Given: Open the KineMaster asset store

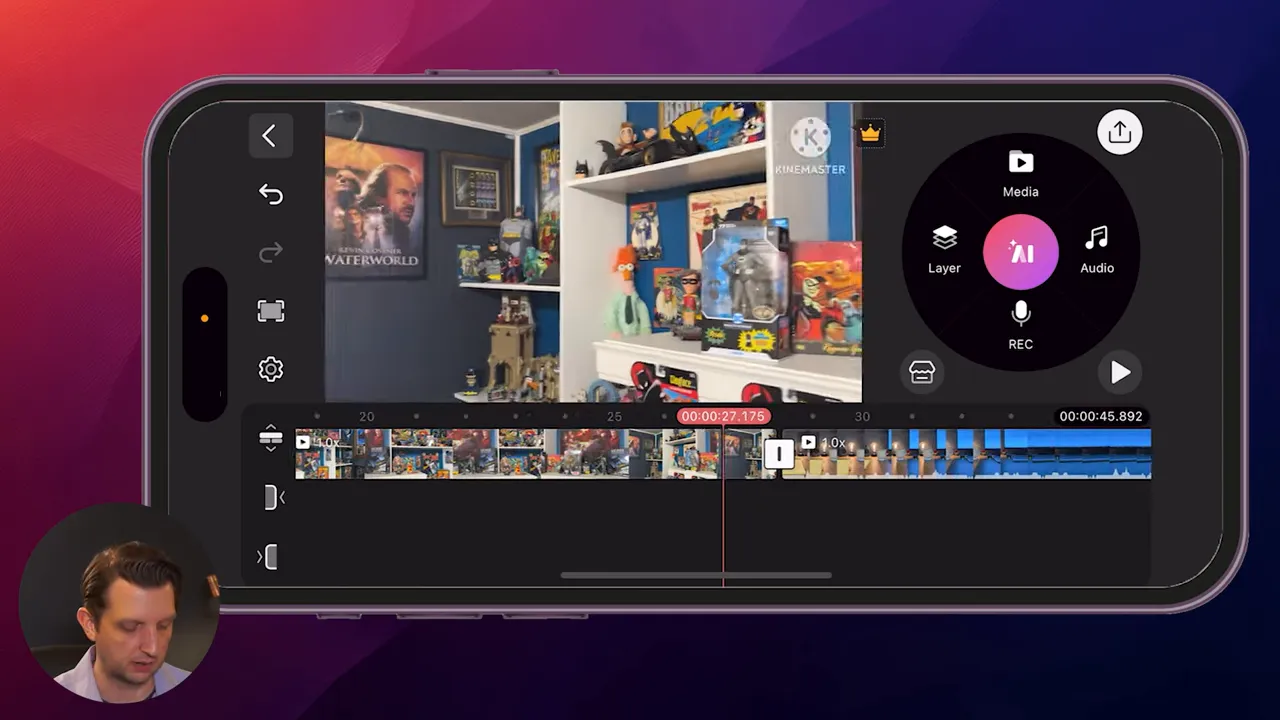Looking at the screenshot, I should (921, 371).
